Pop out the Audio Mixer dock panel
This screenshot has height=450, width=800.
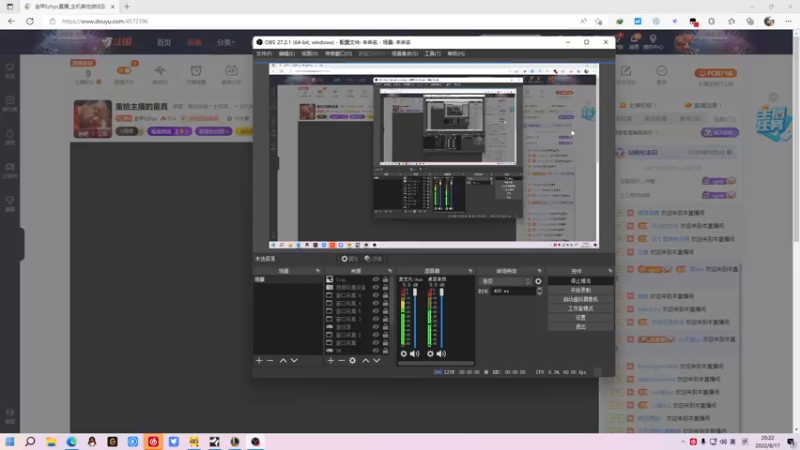470,271
